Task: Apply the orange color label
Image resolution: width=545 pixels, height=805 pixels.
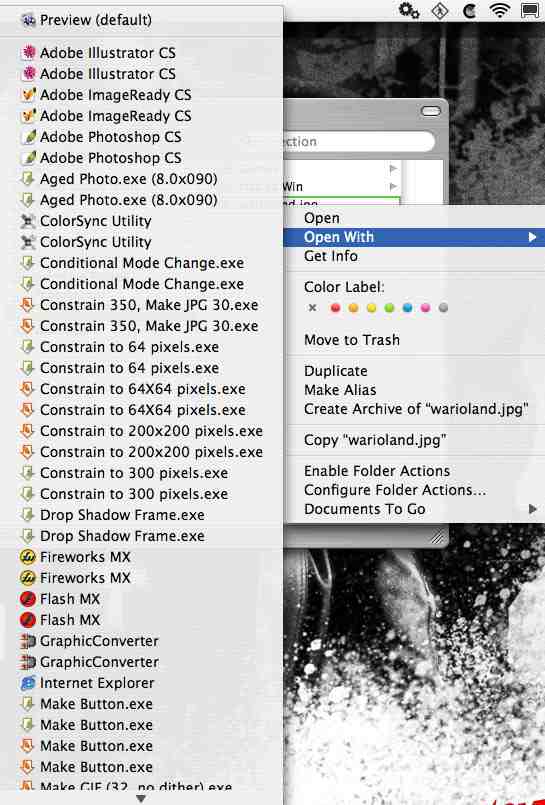Action: point(354,308)
